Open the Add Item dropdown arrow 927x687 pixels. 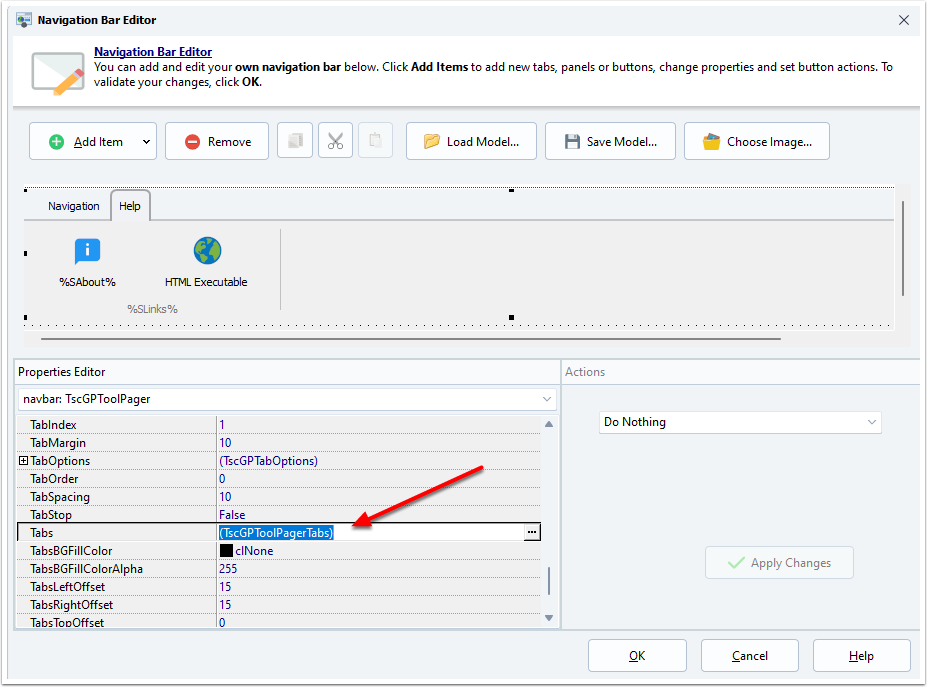tap(146, 142)
